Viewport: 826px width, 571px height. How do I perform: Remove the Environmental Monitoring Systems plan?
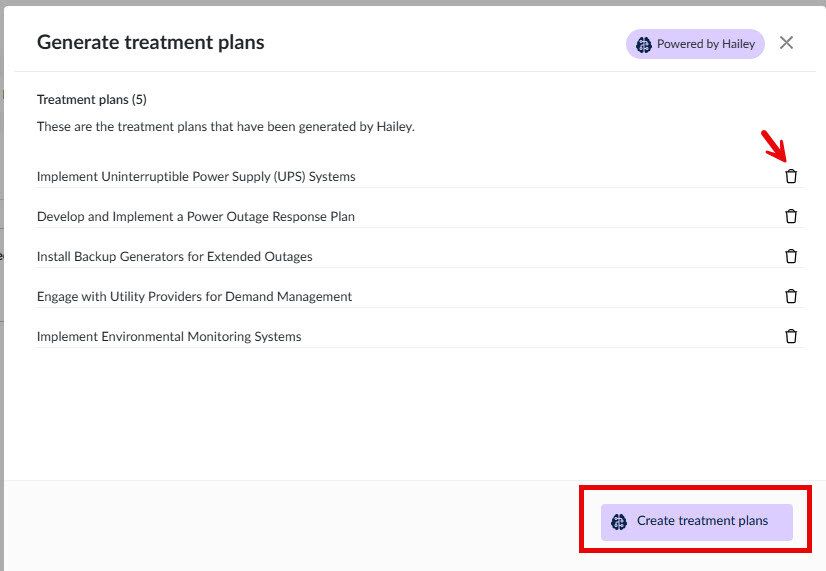(x=791, y=336)
